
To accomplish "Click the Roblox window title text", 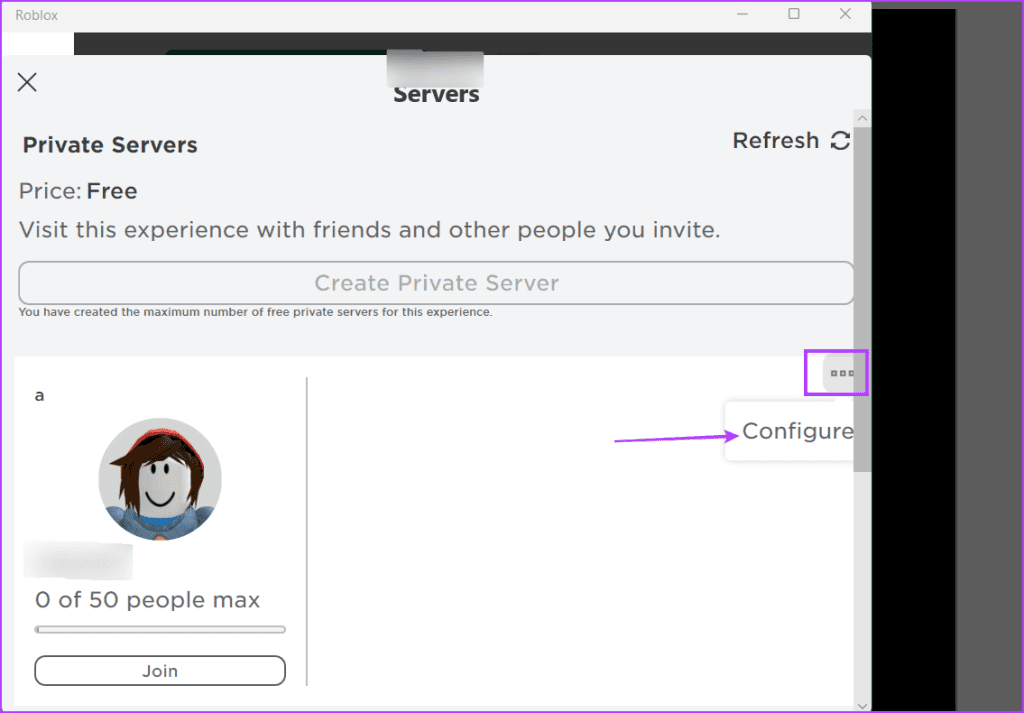I will pyautogui.click(x=37, y=15).
